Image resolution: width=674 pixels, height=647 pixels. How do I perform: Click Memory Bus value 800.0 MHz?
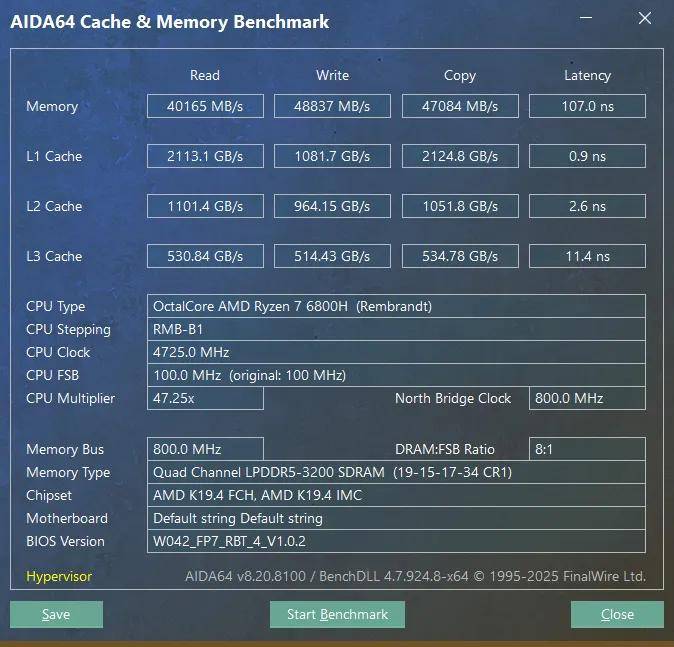point(205,449)
